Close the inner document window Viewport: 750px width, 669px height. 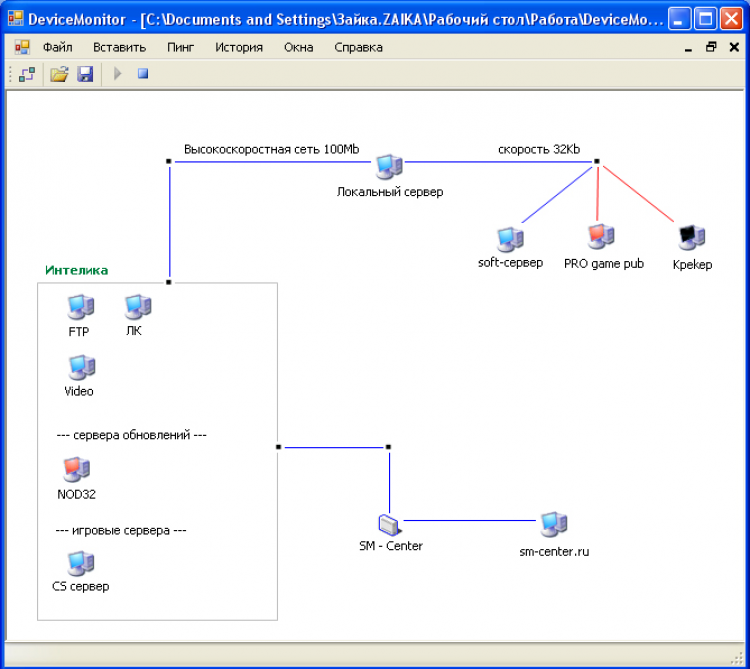point(734,47)
